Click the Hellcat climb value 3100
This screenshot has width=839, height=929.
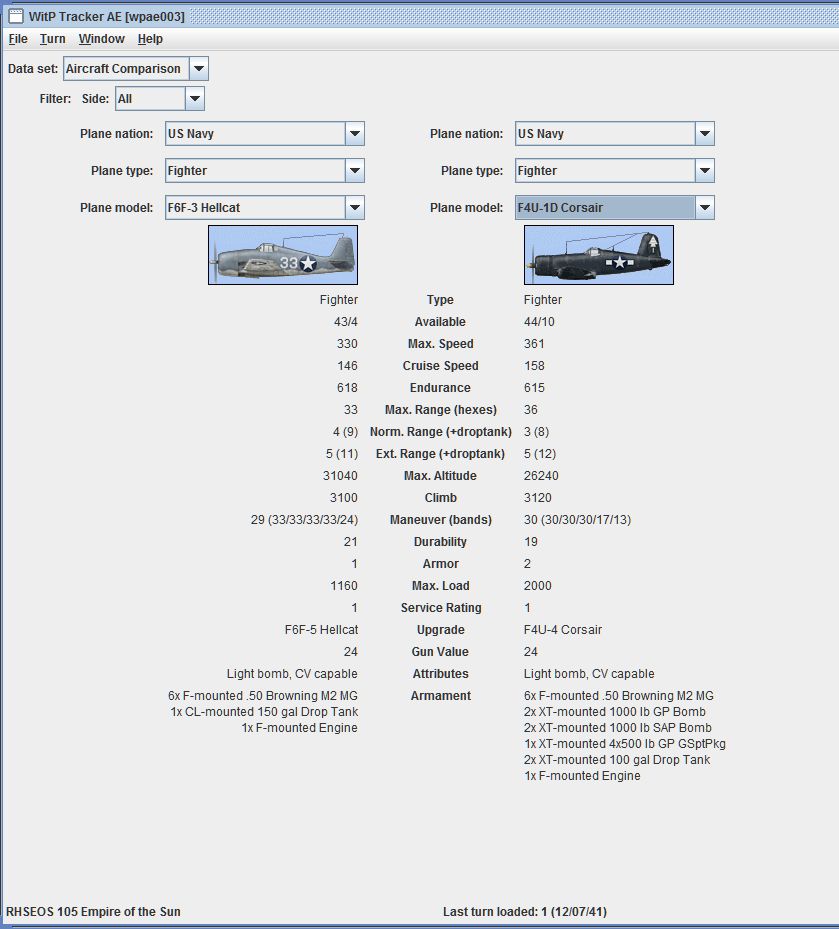tap(344, 498)
